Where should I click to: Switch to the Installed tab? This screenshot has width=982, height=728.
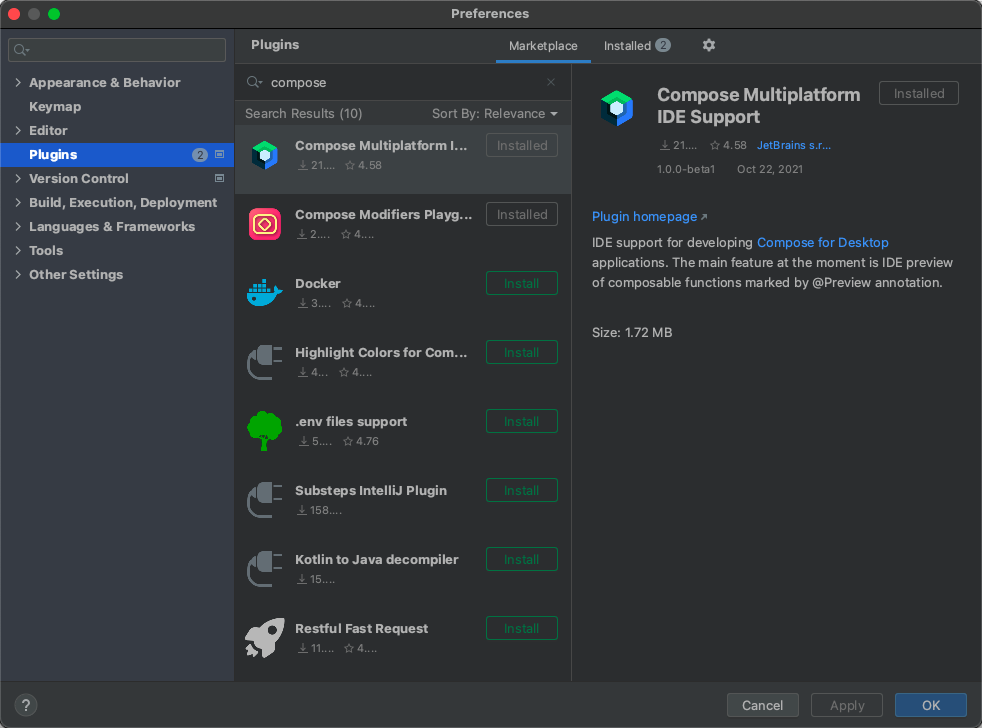point(636,46)
